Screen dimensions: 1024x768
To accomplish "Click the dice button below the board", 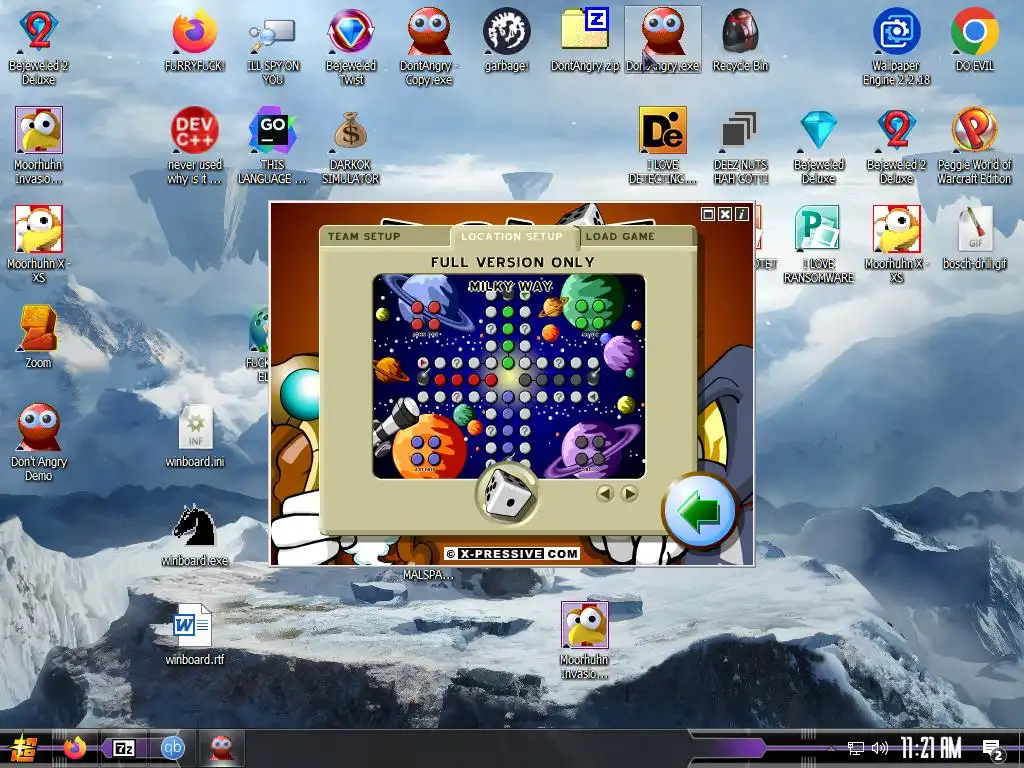I will [507, 494].
